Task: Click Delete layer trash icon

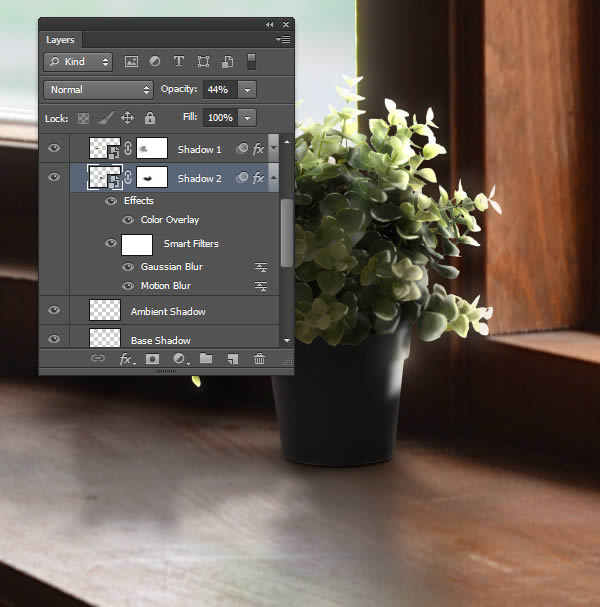Action: pyautogui.click(x=259, y=358)
